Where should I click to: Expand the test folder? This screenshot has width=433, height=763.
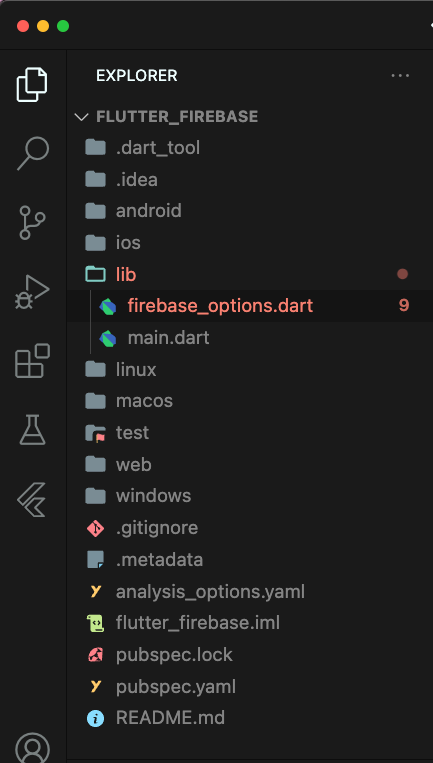click(x=249, y=433)
